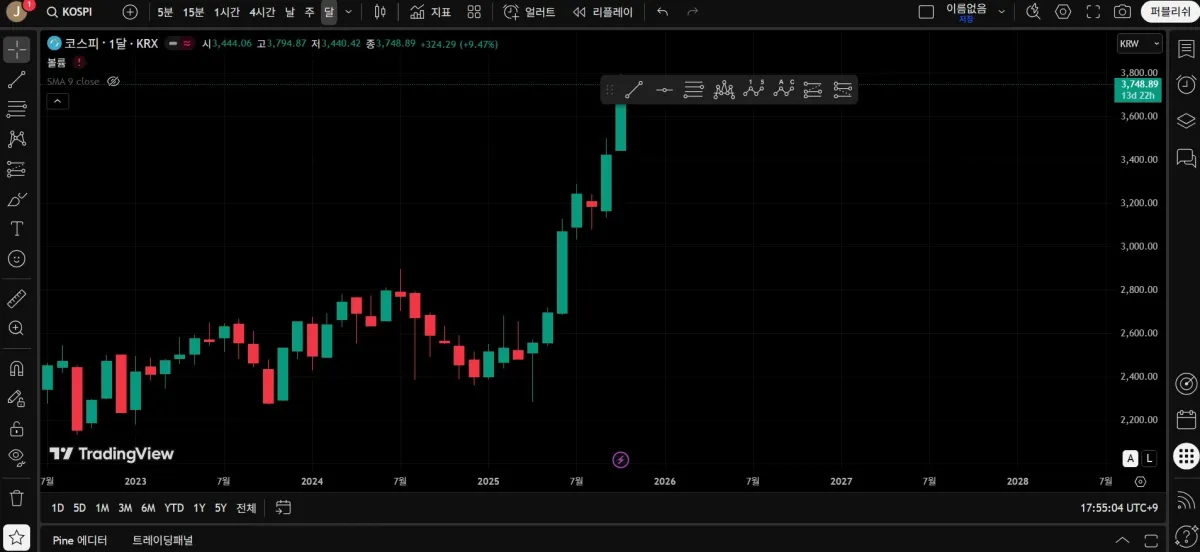The image size is (1200, 552).
Task: Switch to the 4시간 timeframe
Action: [x=263, y=12]
